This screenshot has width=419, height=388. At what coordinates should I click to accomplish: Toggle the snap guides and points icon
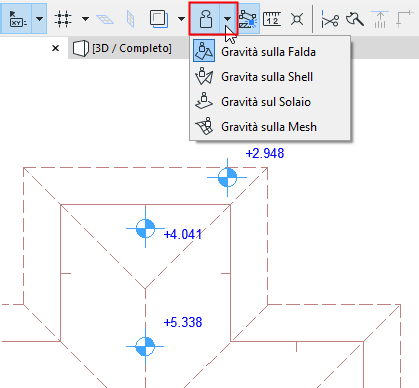[249, 19]
